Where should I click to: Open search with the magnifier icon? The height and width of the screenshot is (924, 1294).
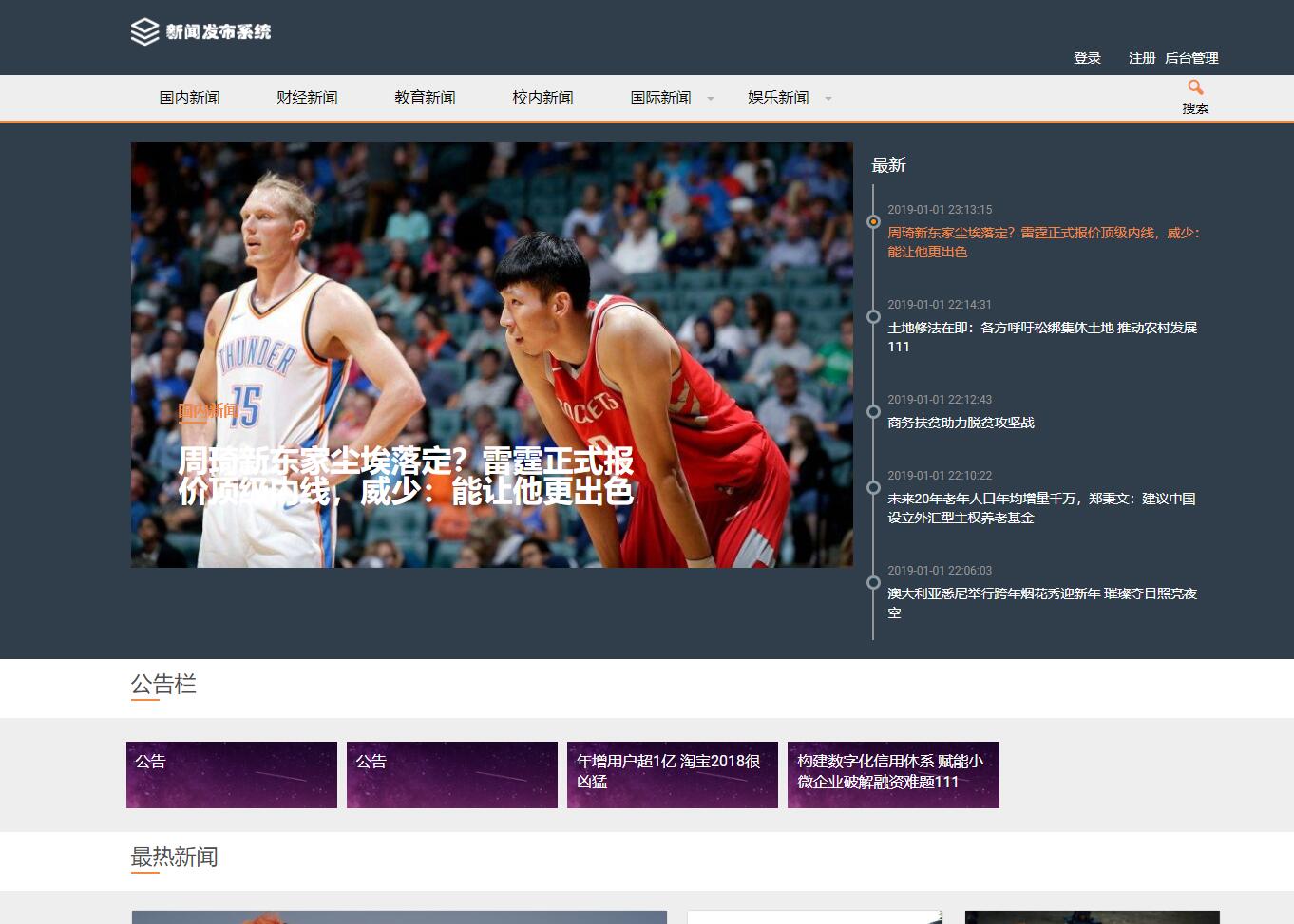[1194, 86]
